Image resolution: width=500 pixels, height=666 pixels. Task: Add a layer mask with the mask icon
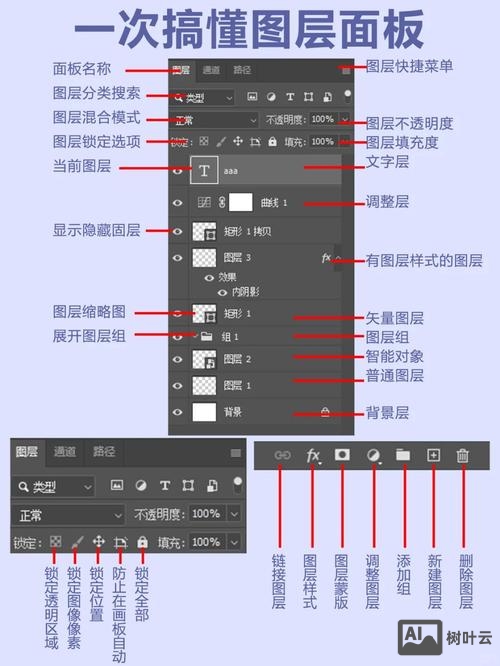342,455
